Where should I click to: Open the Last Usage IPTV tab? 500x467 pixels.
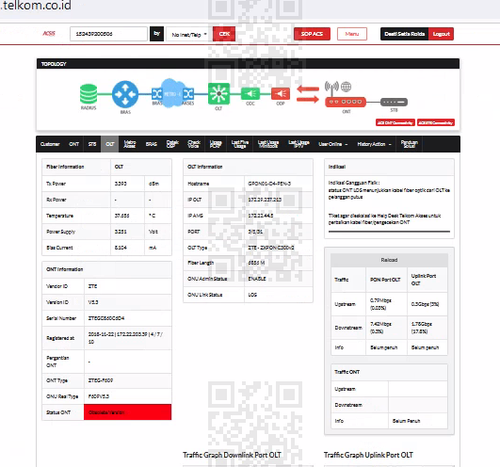299,144
